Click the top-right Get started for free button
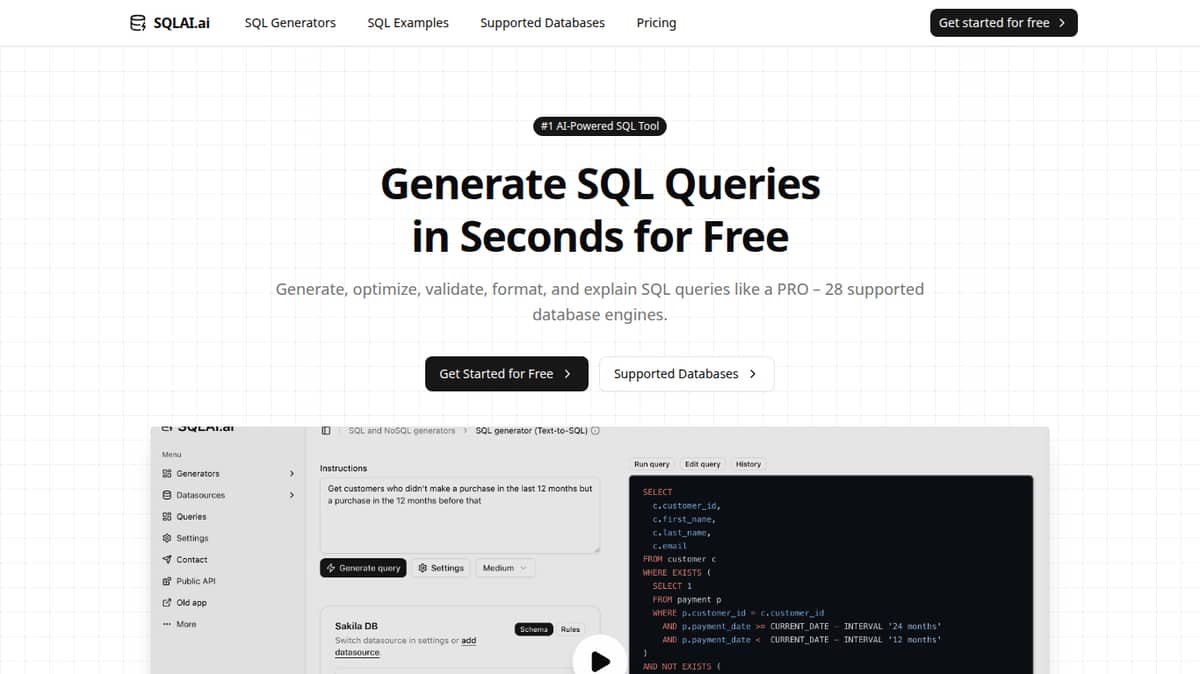 [1003, 23]
